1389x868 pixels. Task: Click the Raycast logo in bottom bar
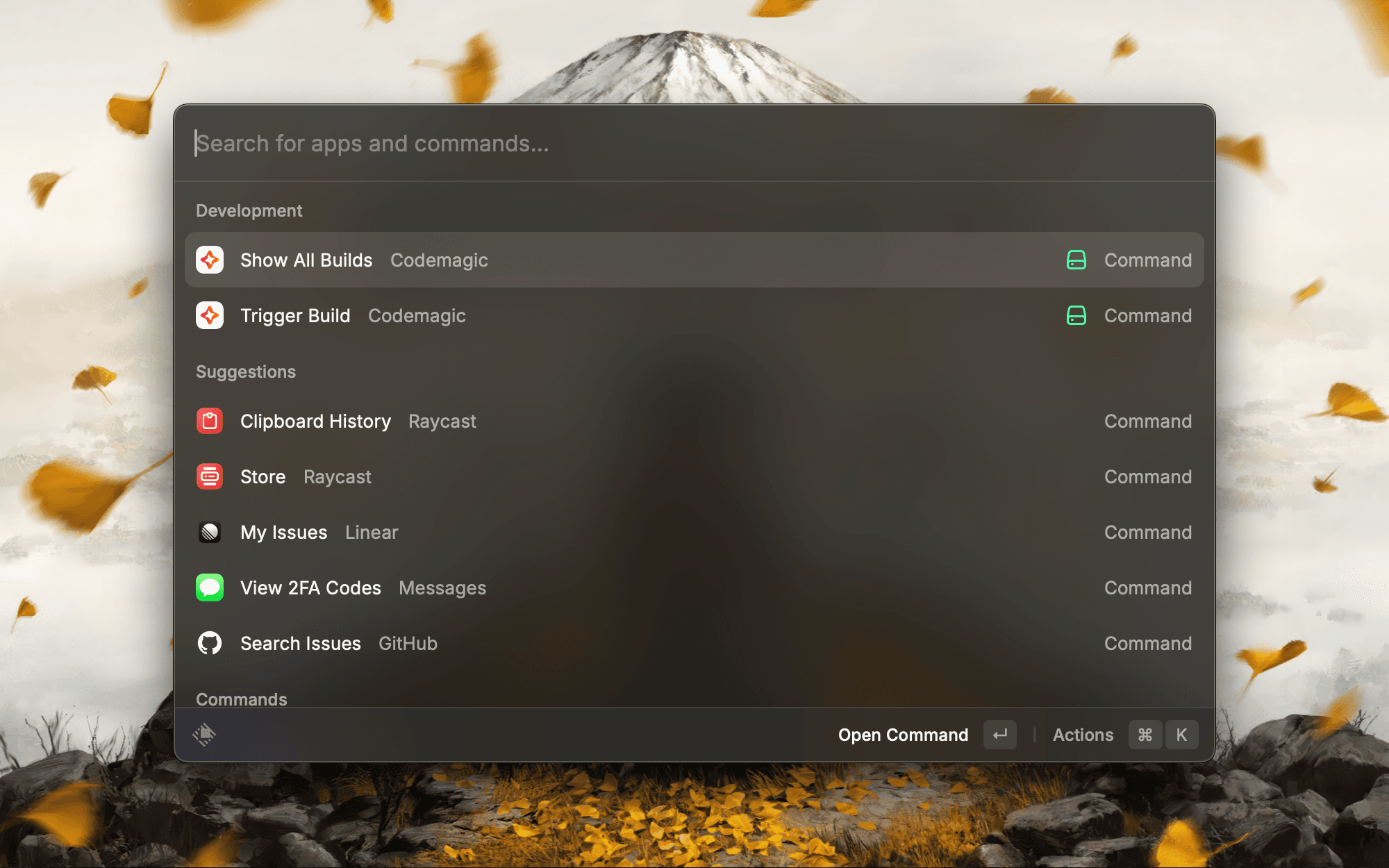(204, 734)
